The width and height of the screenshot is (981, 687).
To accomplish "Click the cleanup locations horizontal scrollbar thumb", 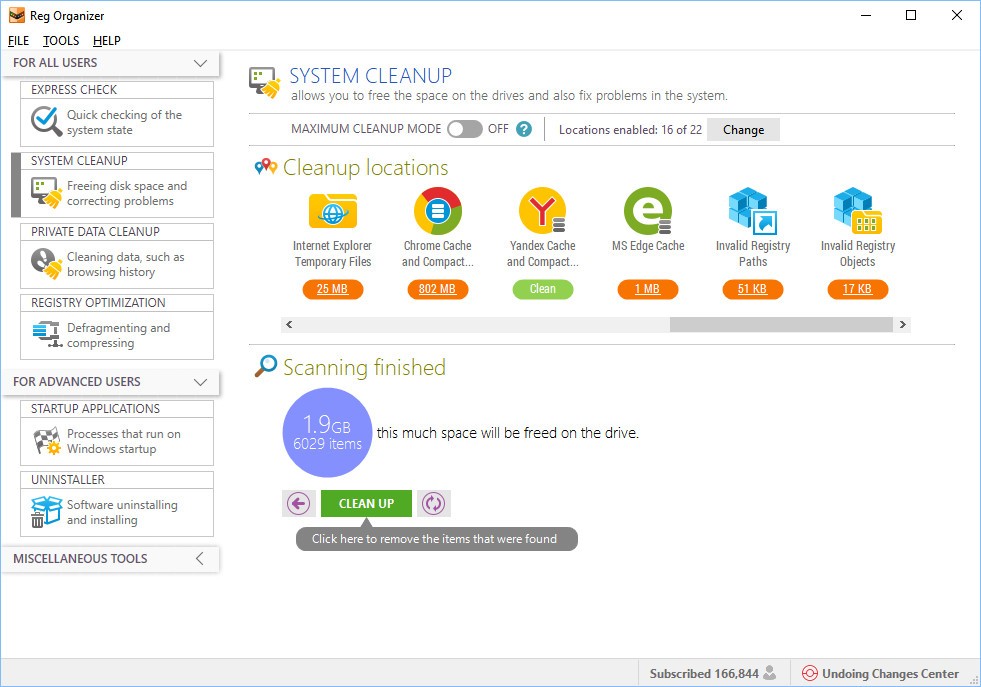I will point(780,324).
